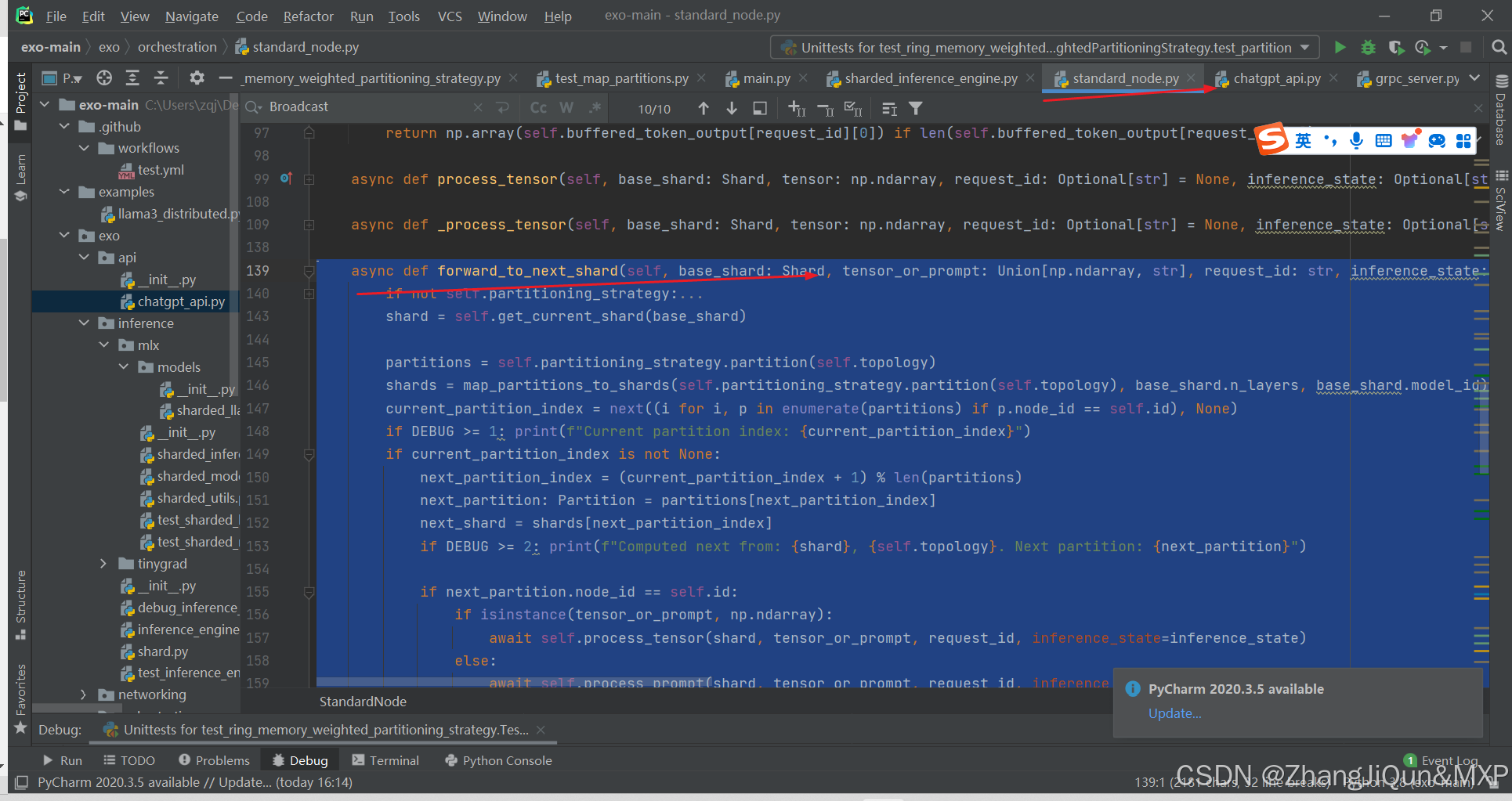Screen dimensions: 1512x801
Task: Click the Sogou IME soft keyboard icon
Action: pyautogui.click(x=1384, y=140)
